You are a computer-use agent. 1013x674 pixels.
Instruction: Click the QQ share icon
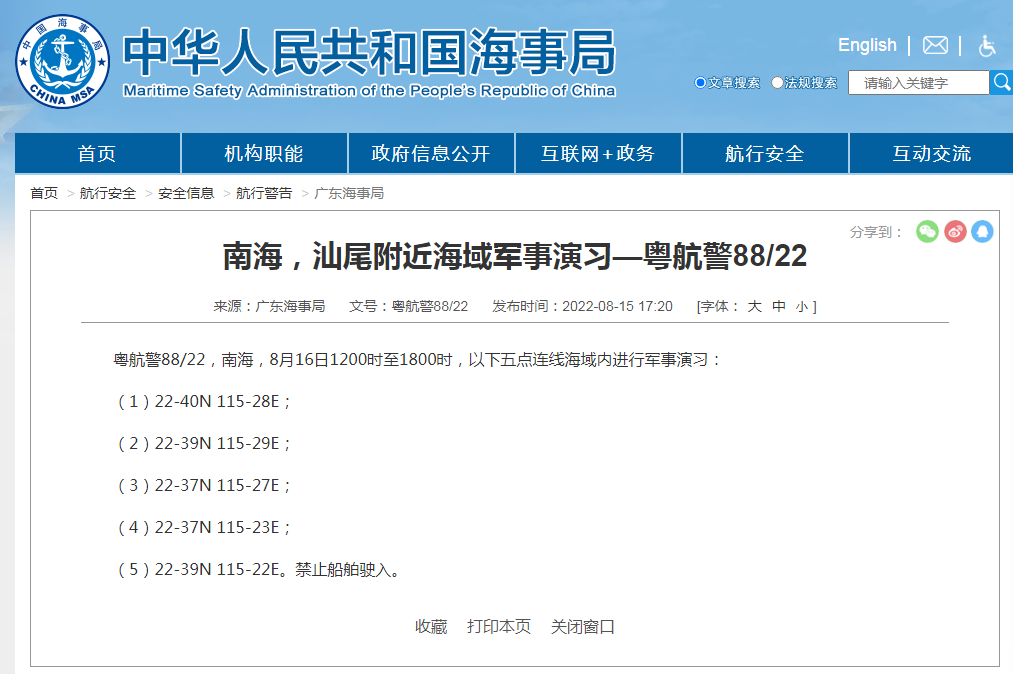coord(983,231)
